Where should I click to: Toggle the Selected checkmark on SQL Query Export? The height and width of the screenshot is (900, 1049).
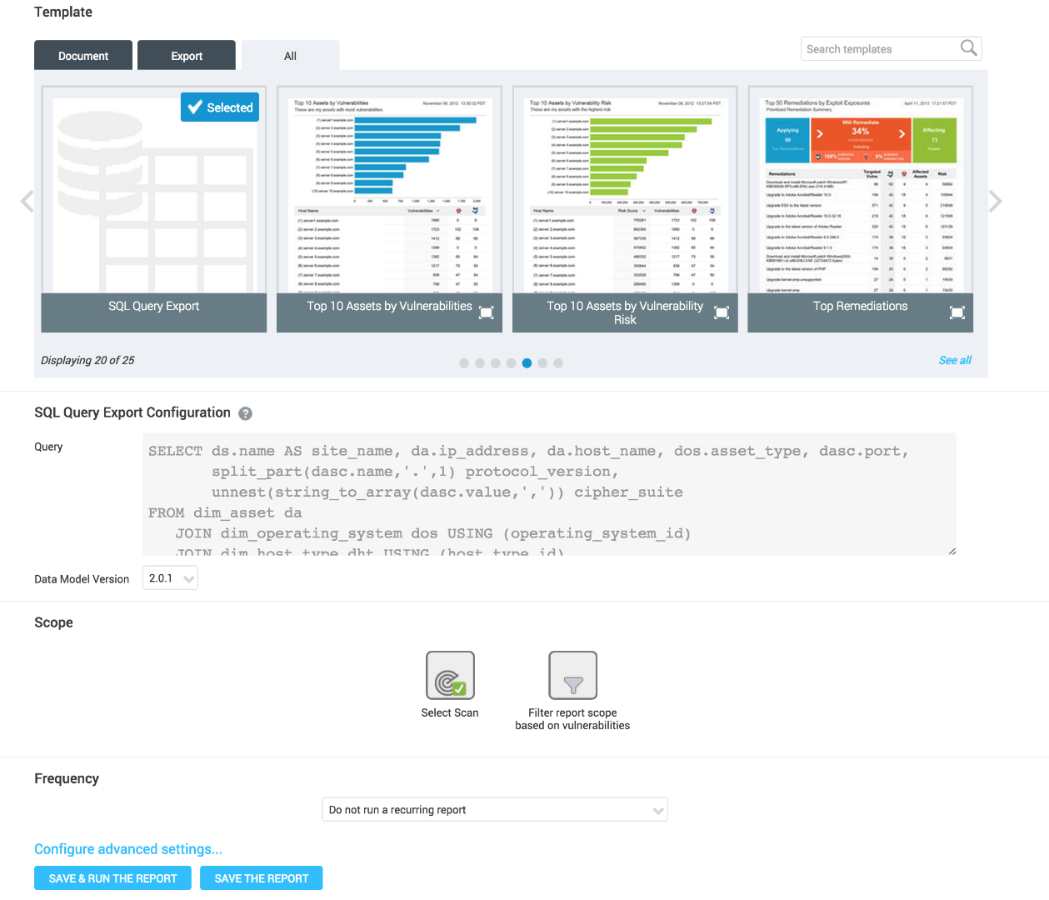[220, 107]
